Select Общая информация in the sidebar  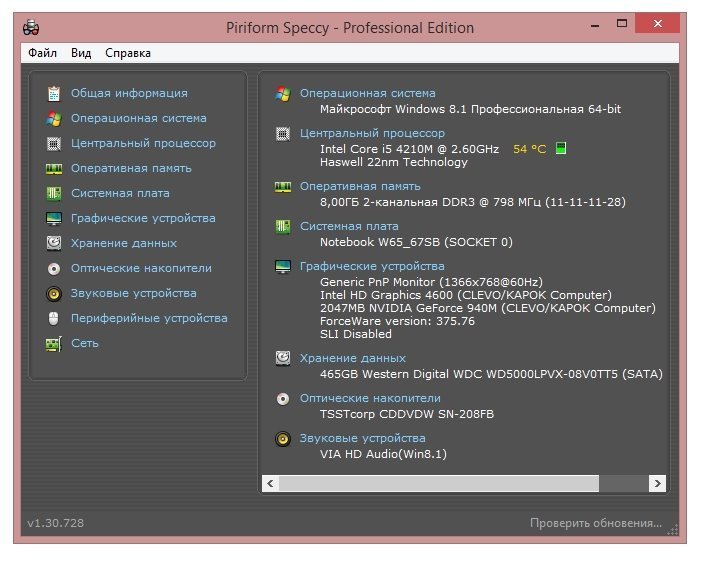(x=129, y=93)
